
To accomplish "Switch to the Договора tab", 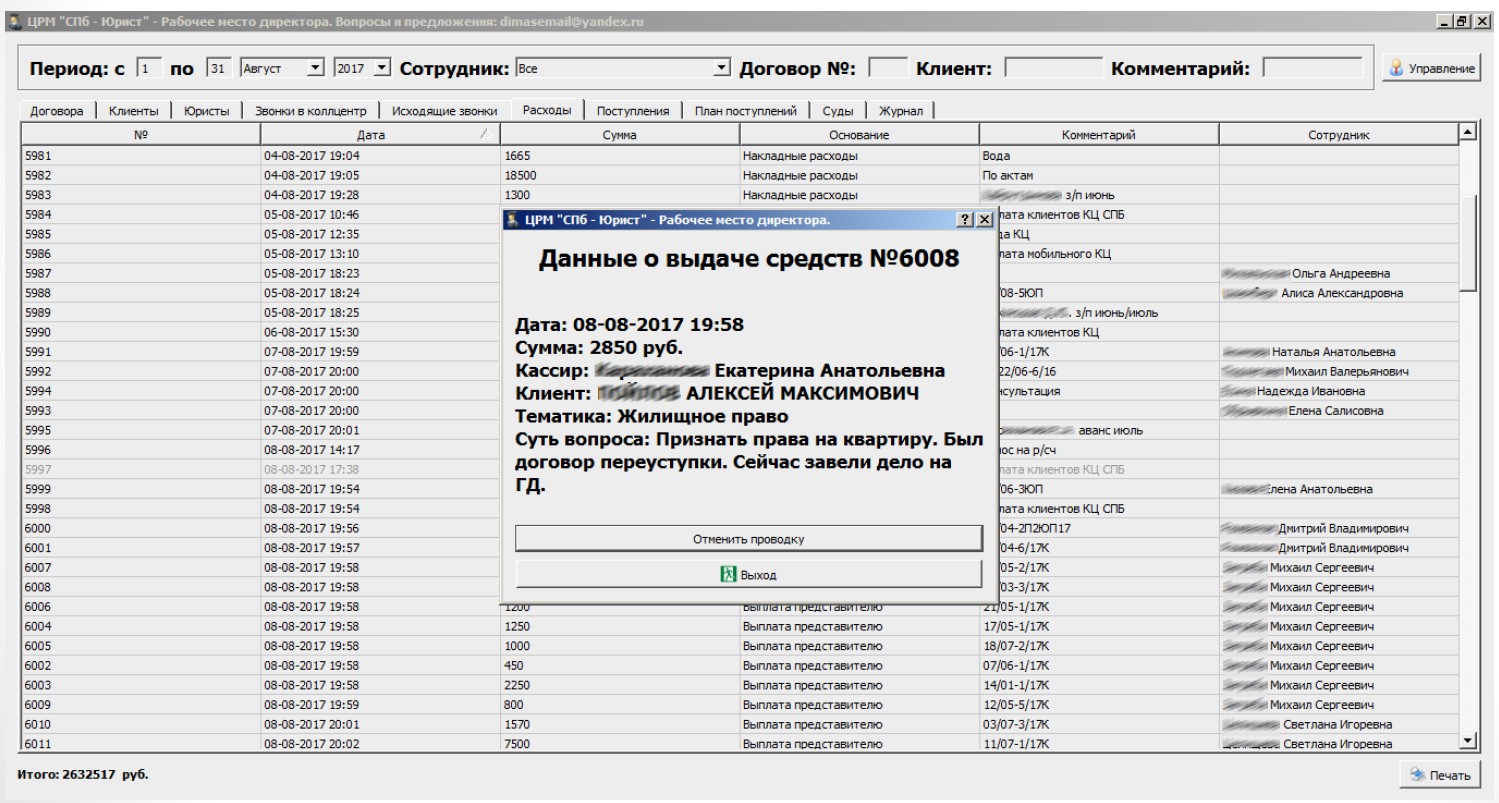I will [58, 112].
